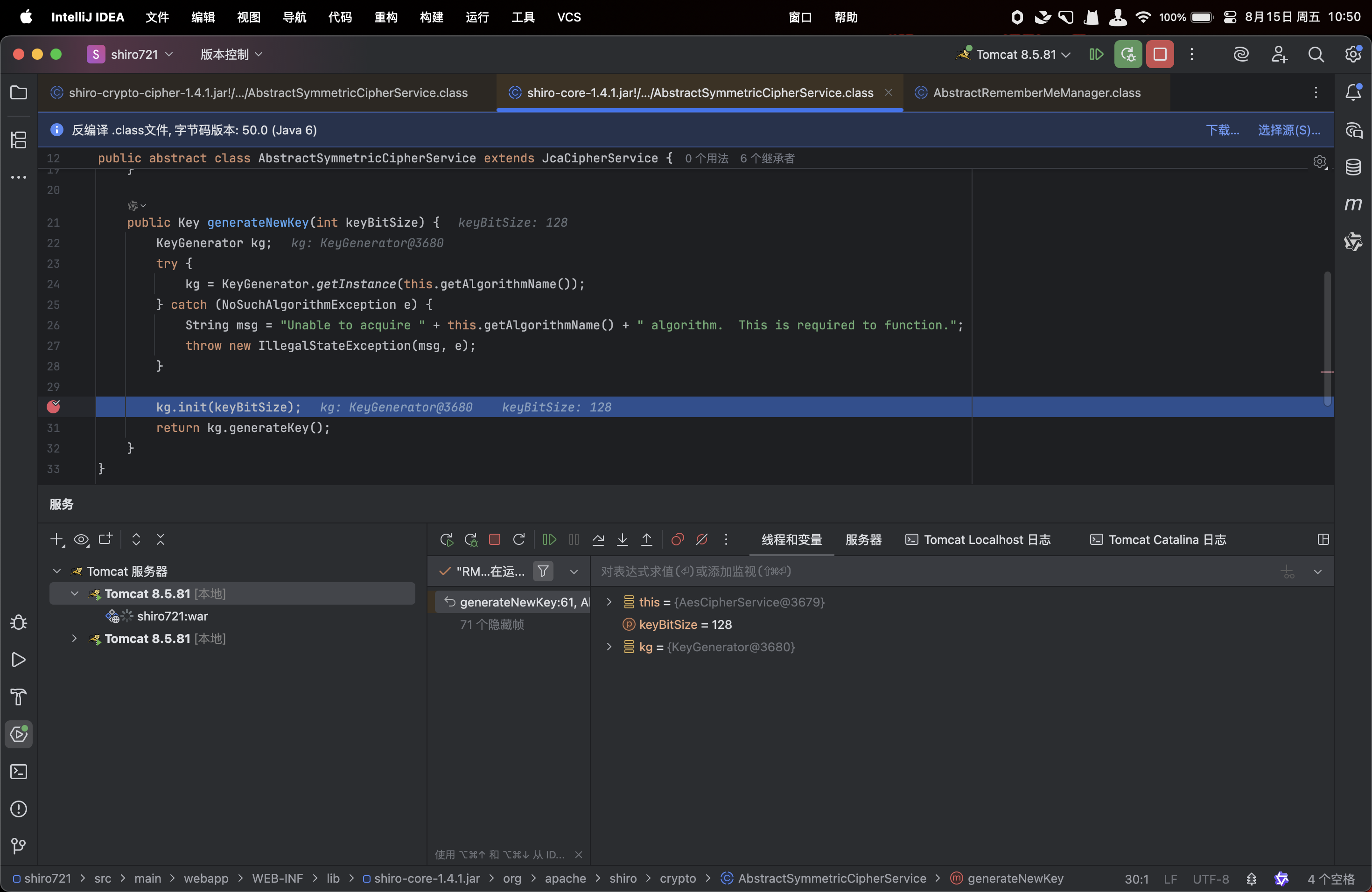Click the Step Over debug icon

pos(598,539)
